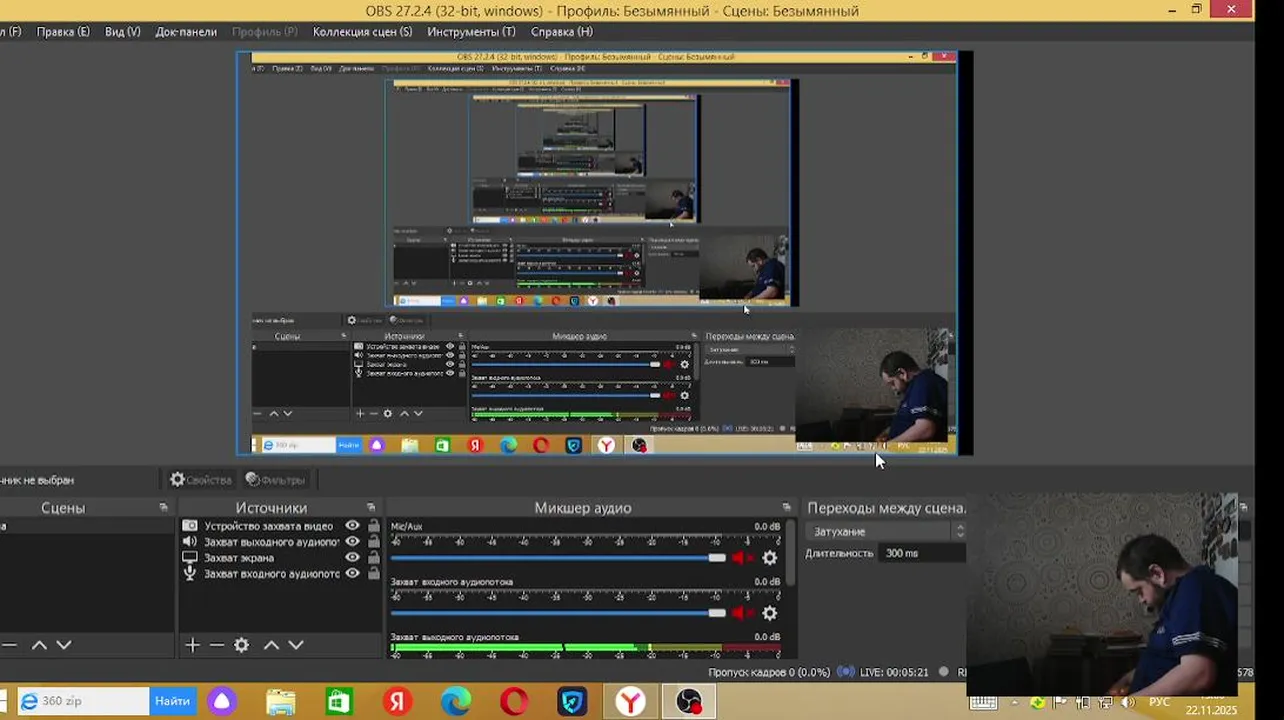Open the Инструменты (T) menu
This screenshot has height=720, width=1284.
pos(471,32)
